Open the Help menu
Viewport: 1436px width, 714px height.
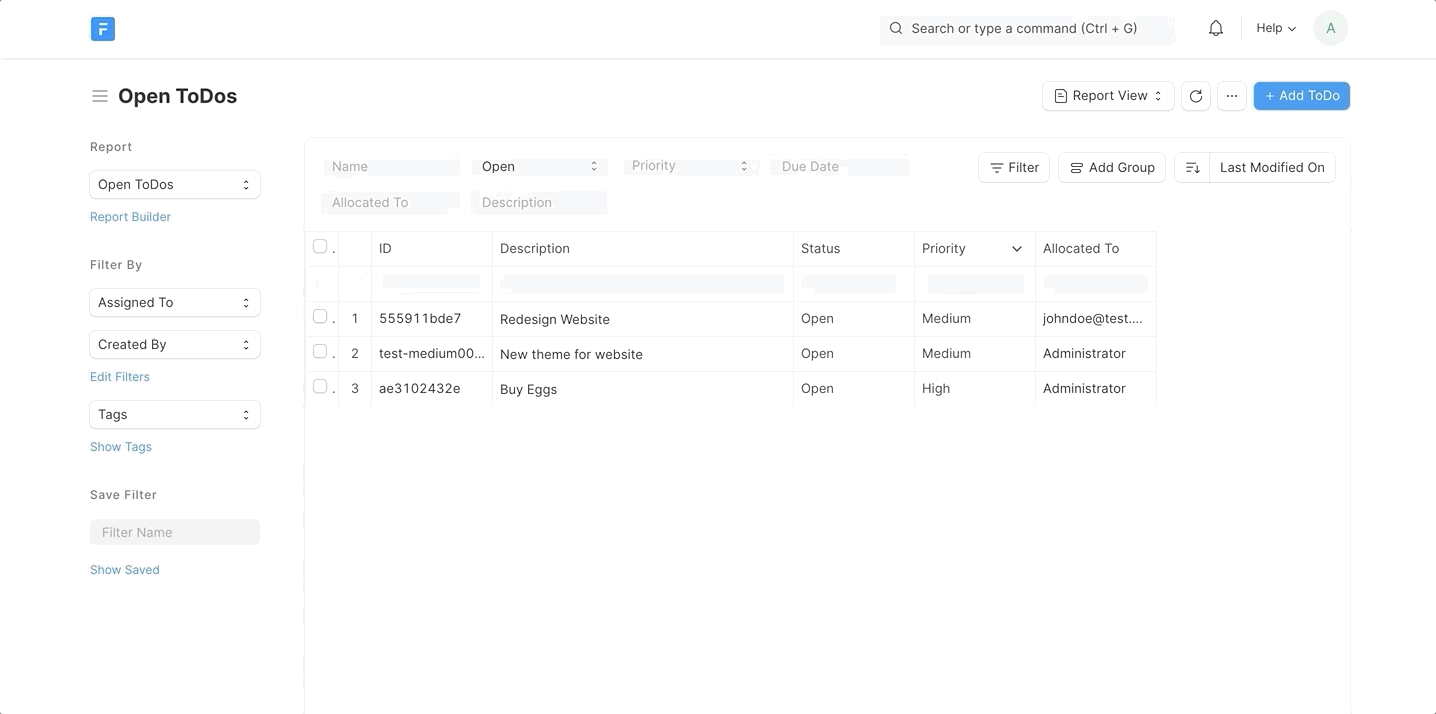(x=1274, y=27)
